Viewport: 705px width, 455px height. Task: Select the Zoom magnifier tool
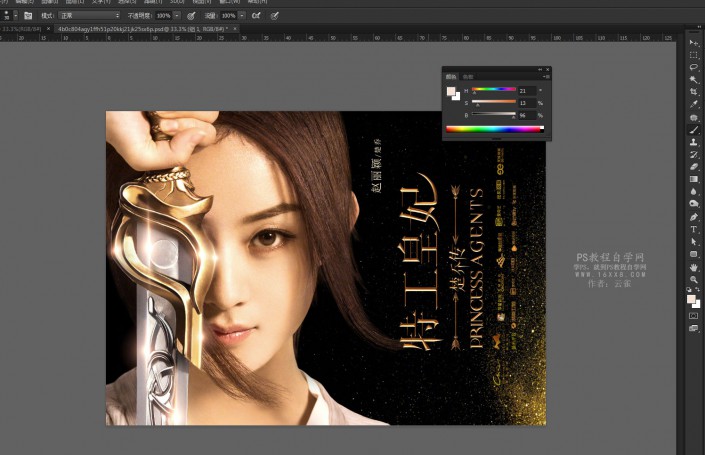(x=694, y=279)
